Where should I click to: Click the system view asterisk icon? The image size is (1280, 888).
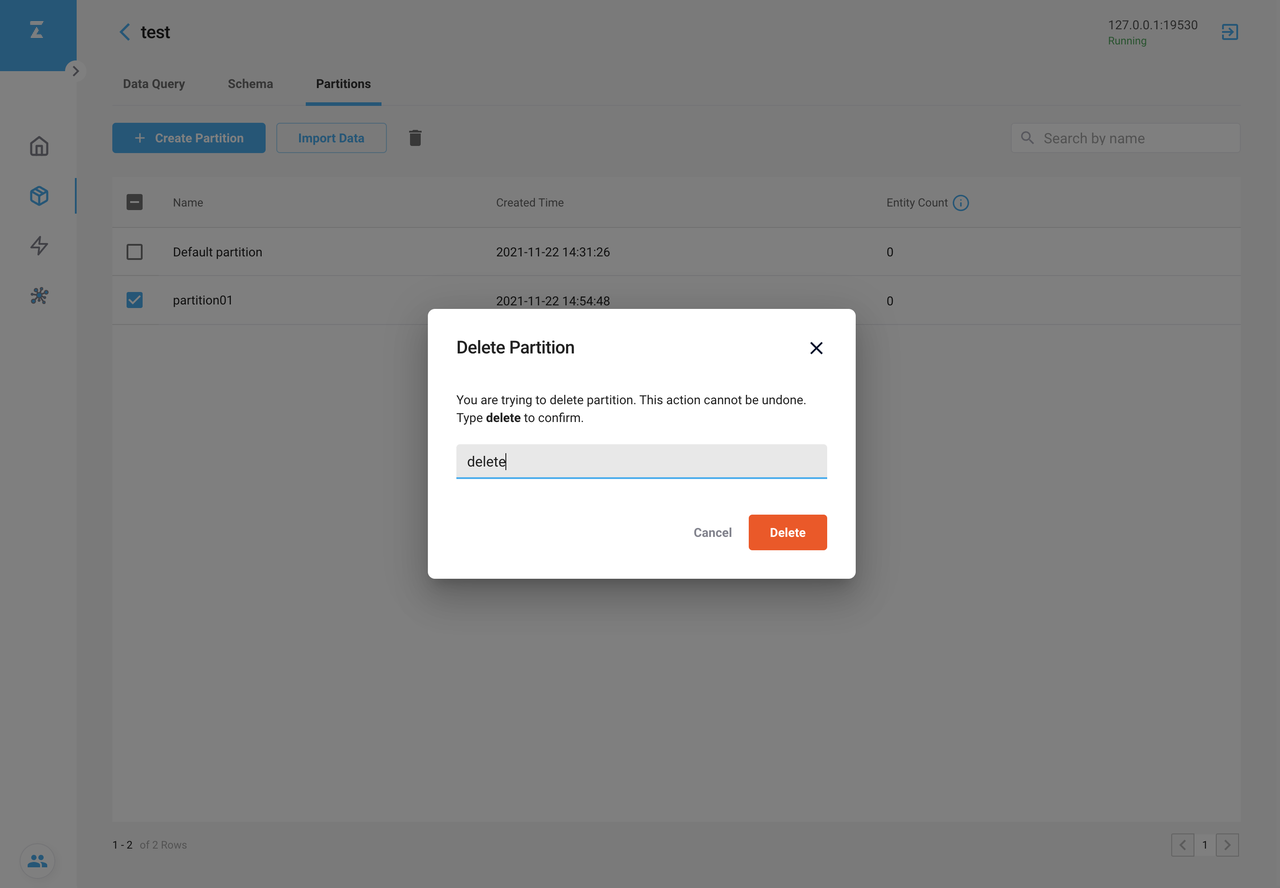(39, 296)
